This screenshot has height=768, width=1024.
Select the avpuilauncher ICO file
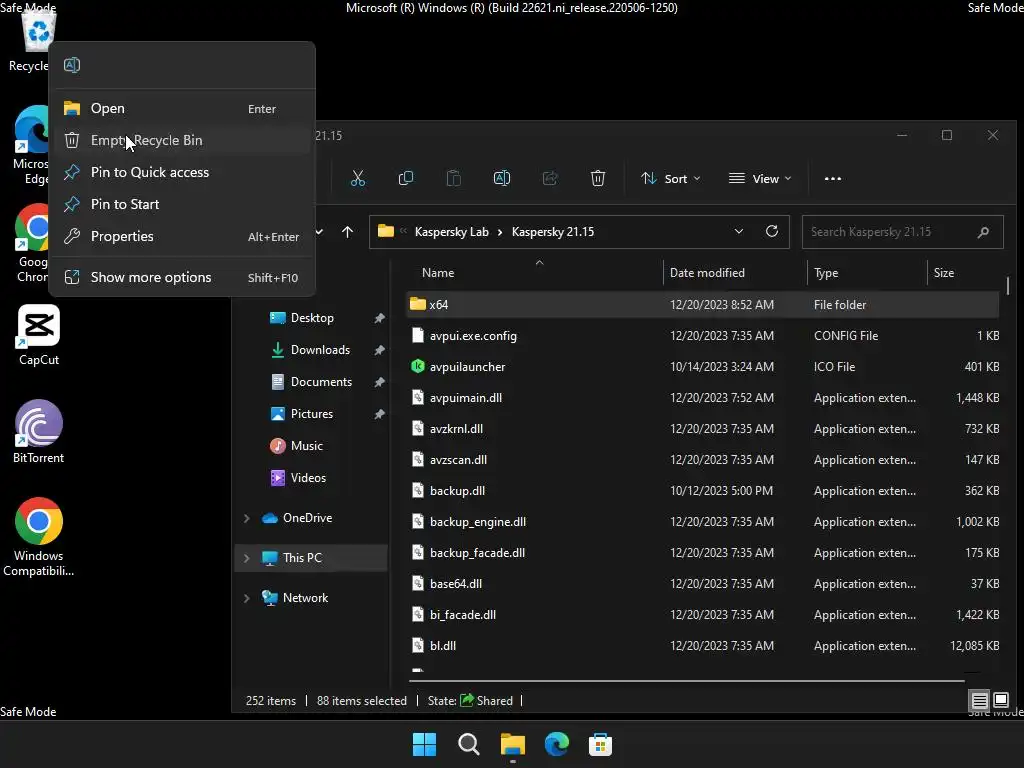(703, 367)
